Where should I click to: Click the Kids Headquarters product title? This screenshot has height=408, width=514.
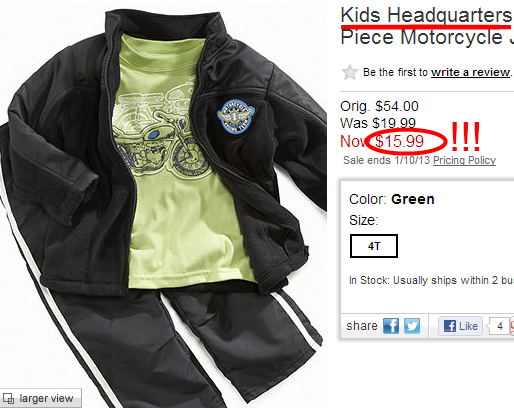[x=427, y=26]
